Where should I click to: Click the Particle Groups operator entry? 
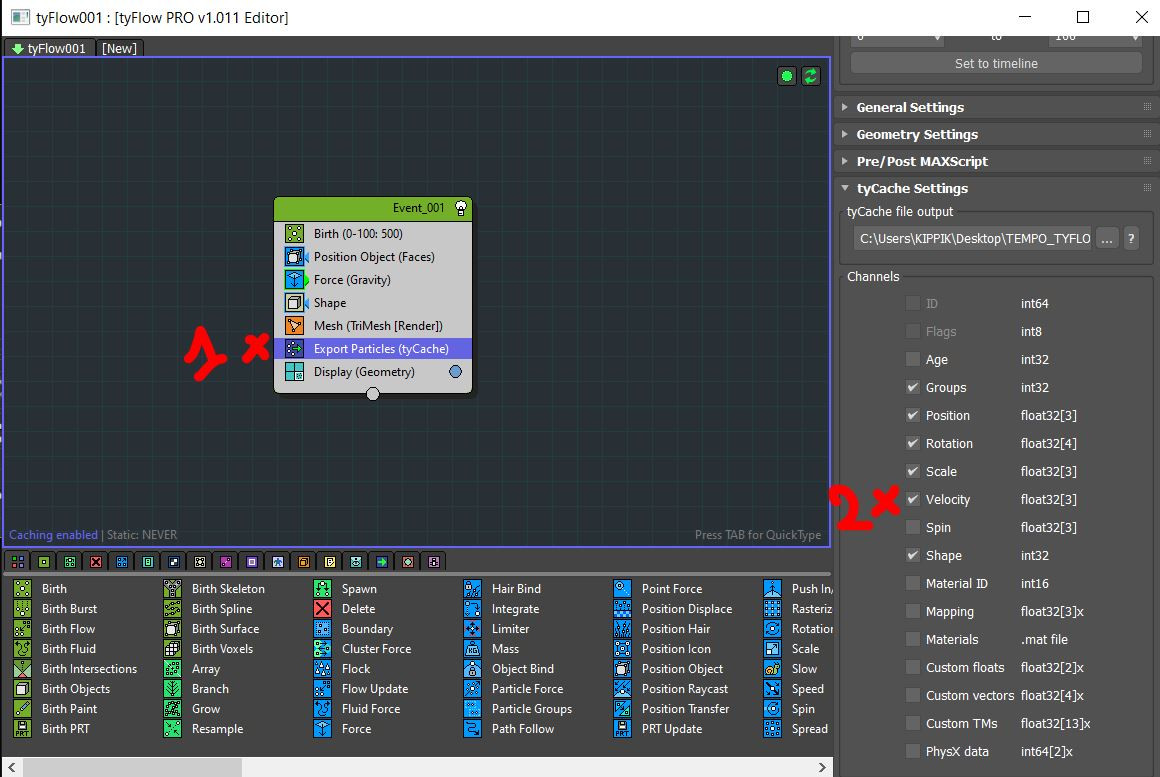(519, 708)
